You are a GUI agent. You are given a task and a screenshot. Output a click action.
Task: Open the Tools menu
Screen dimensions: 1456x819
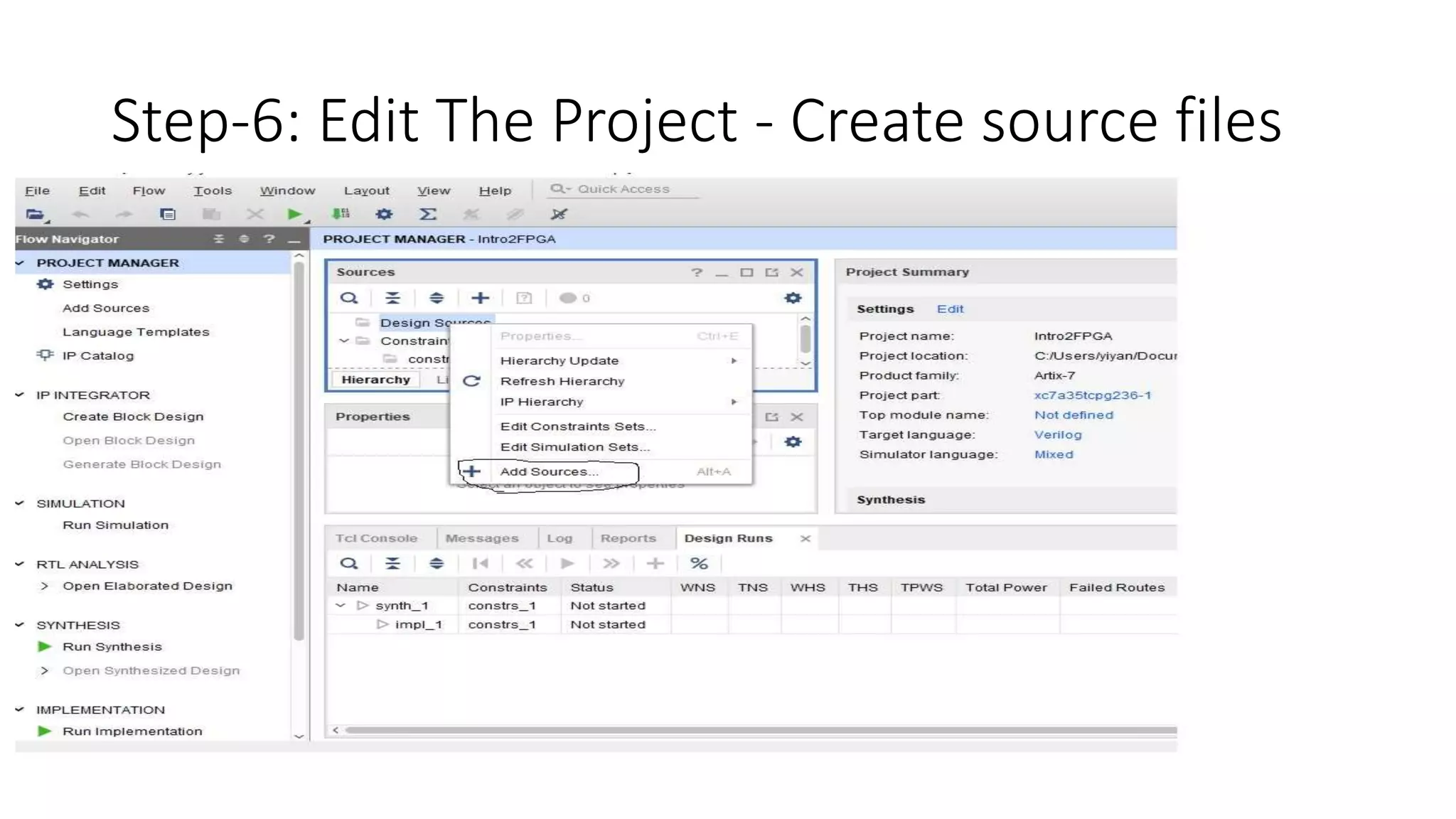pos(213,191)
